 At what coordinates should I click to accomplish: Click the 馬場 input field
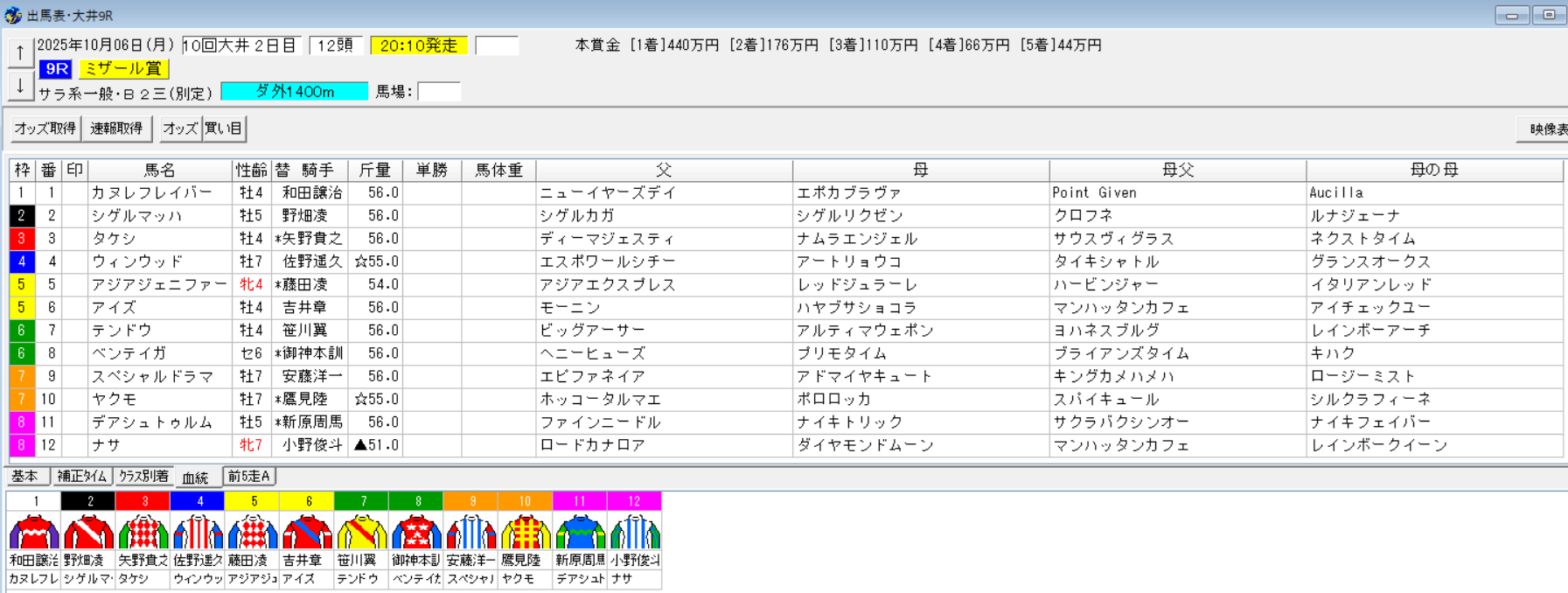pyautogui.click(x=439, y=92)
